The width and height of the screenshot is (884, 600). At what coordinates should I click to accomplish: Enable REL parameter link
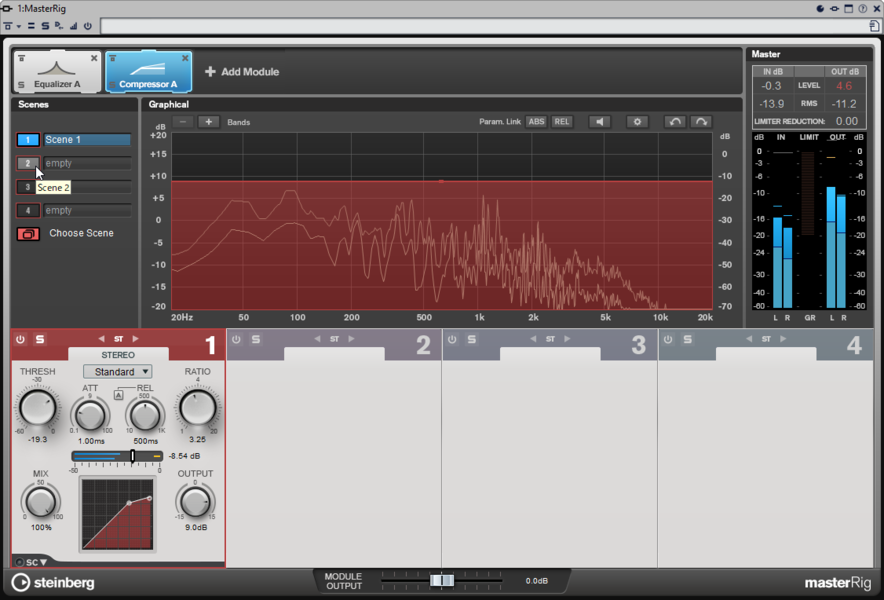(562, 122)
